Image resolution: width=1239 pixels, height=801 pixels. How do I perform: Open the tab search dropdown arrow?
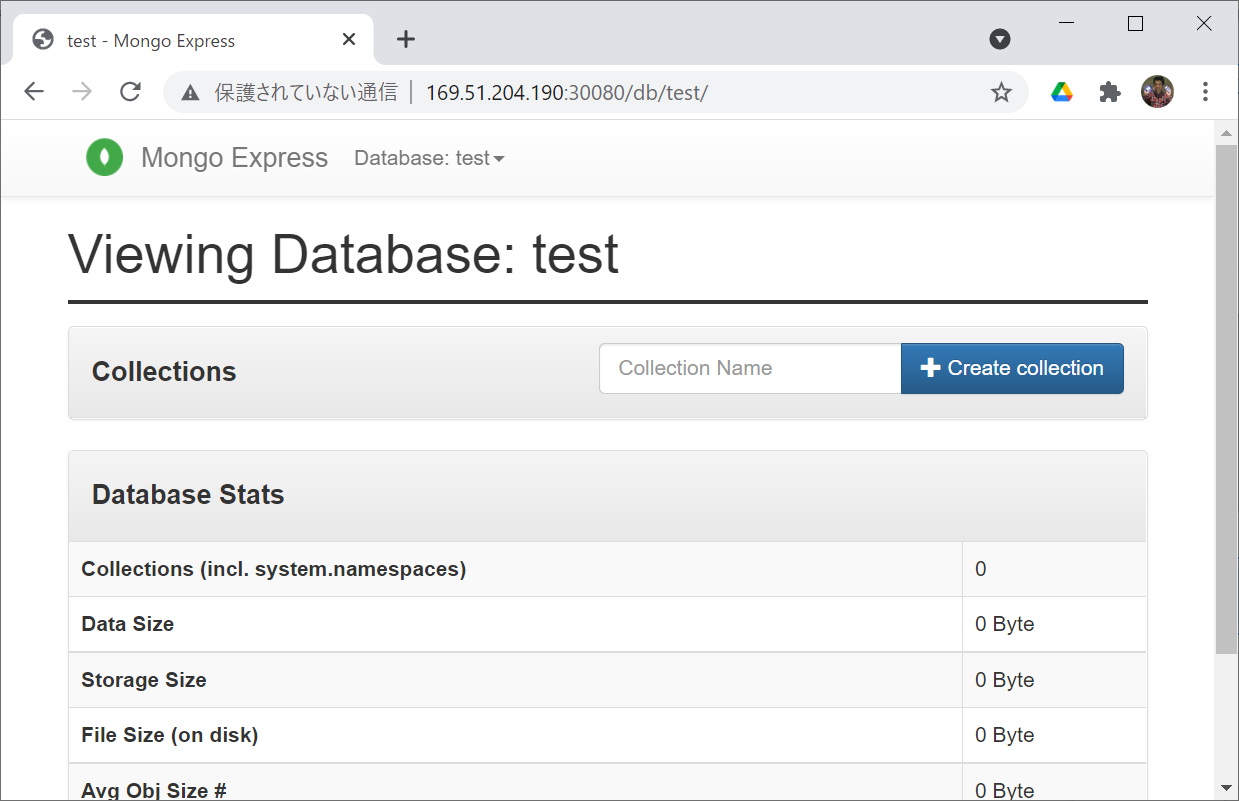1000,40
